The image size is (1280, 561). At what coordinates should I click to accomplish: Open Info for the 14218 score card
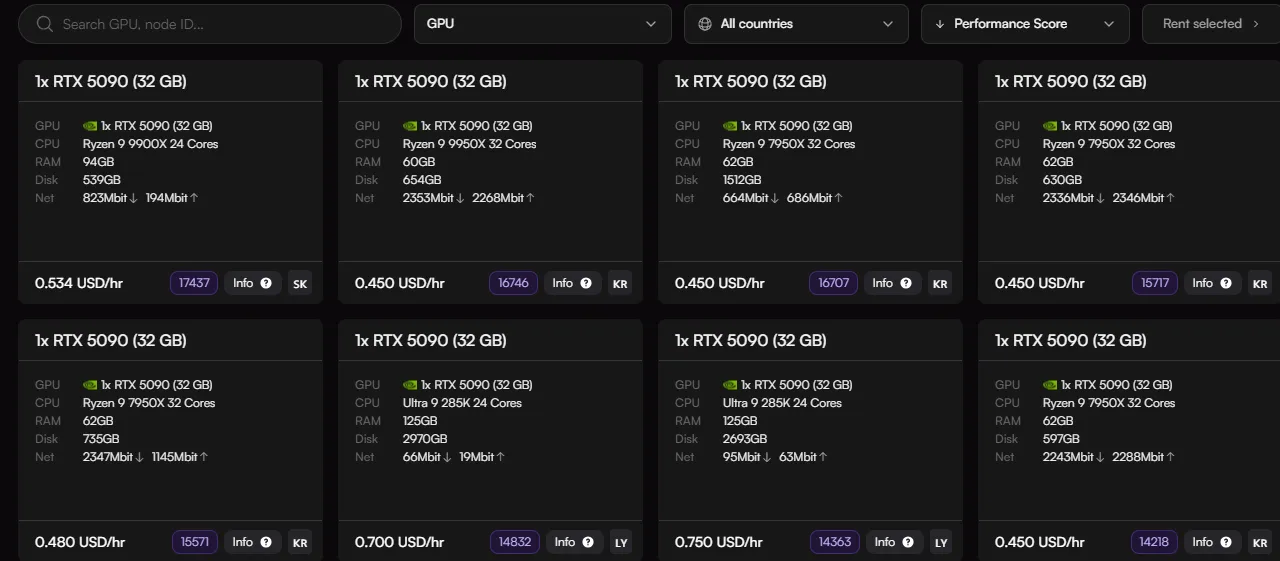pyautogui.click(x=1212, y=542)
